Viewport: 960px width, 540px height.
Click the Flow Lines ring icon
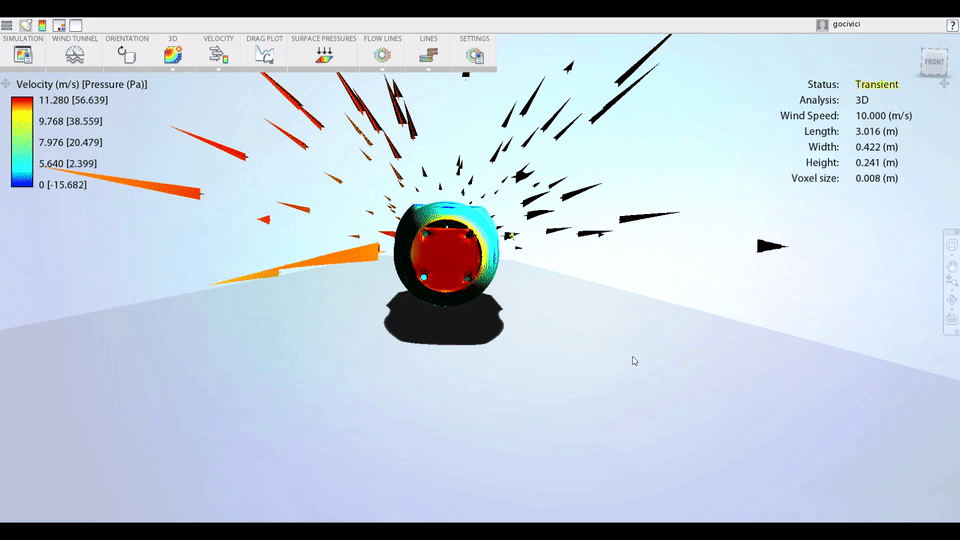click(x=383, y=55)
